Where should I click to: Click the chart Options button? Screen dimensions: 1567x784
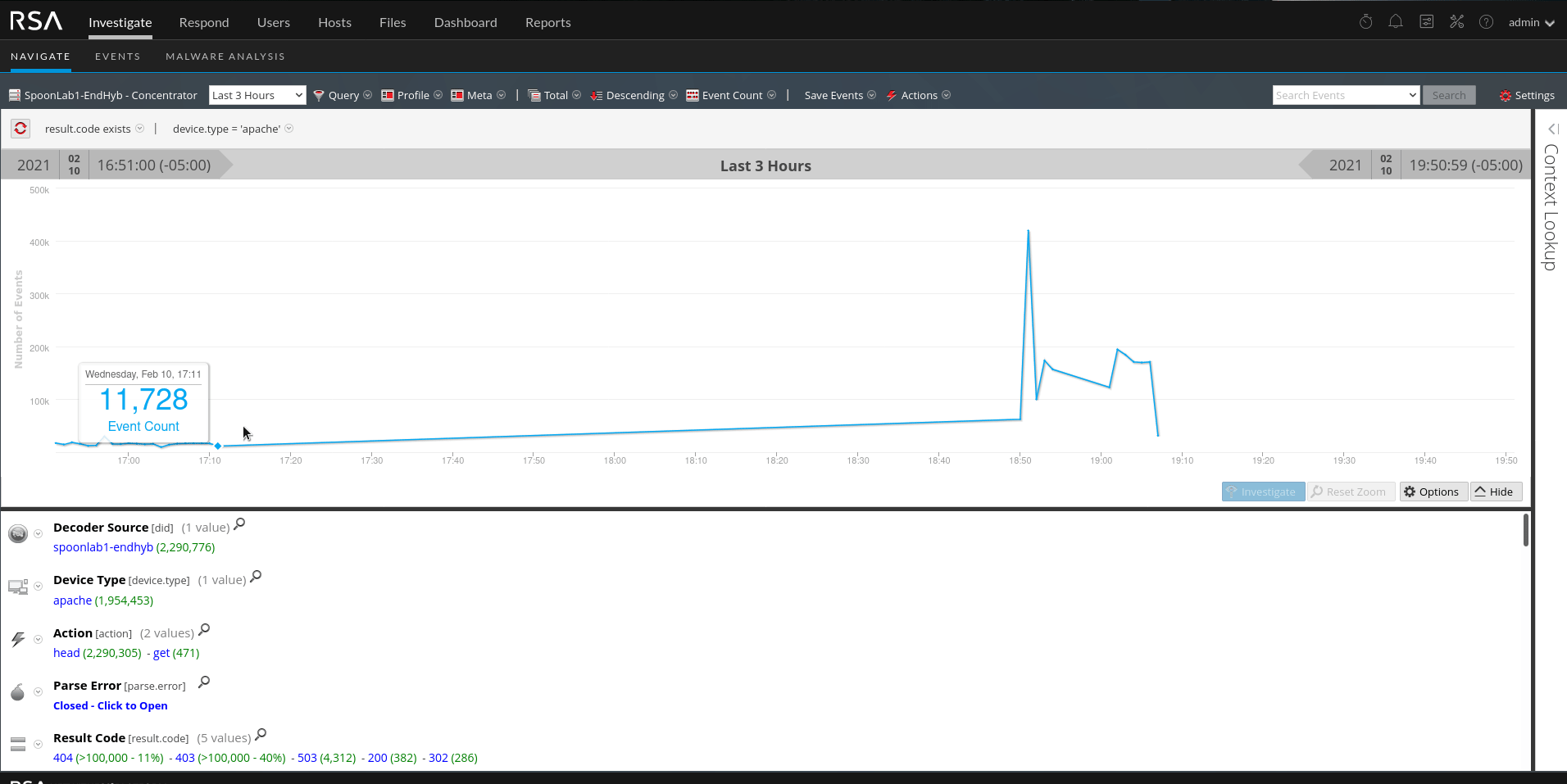pos(1432,492)
